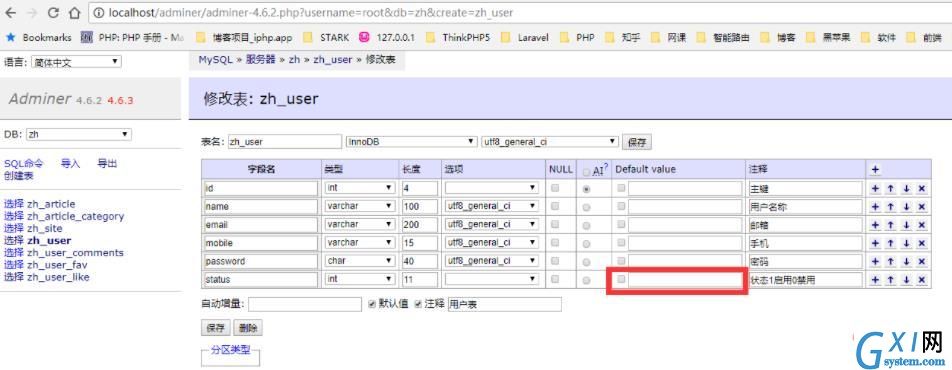Image resolution: width=952 pixels, height=370 pixels.
Task: Move the email field down
Action: click(906, 225)
